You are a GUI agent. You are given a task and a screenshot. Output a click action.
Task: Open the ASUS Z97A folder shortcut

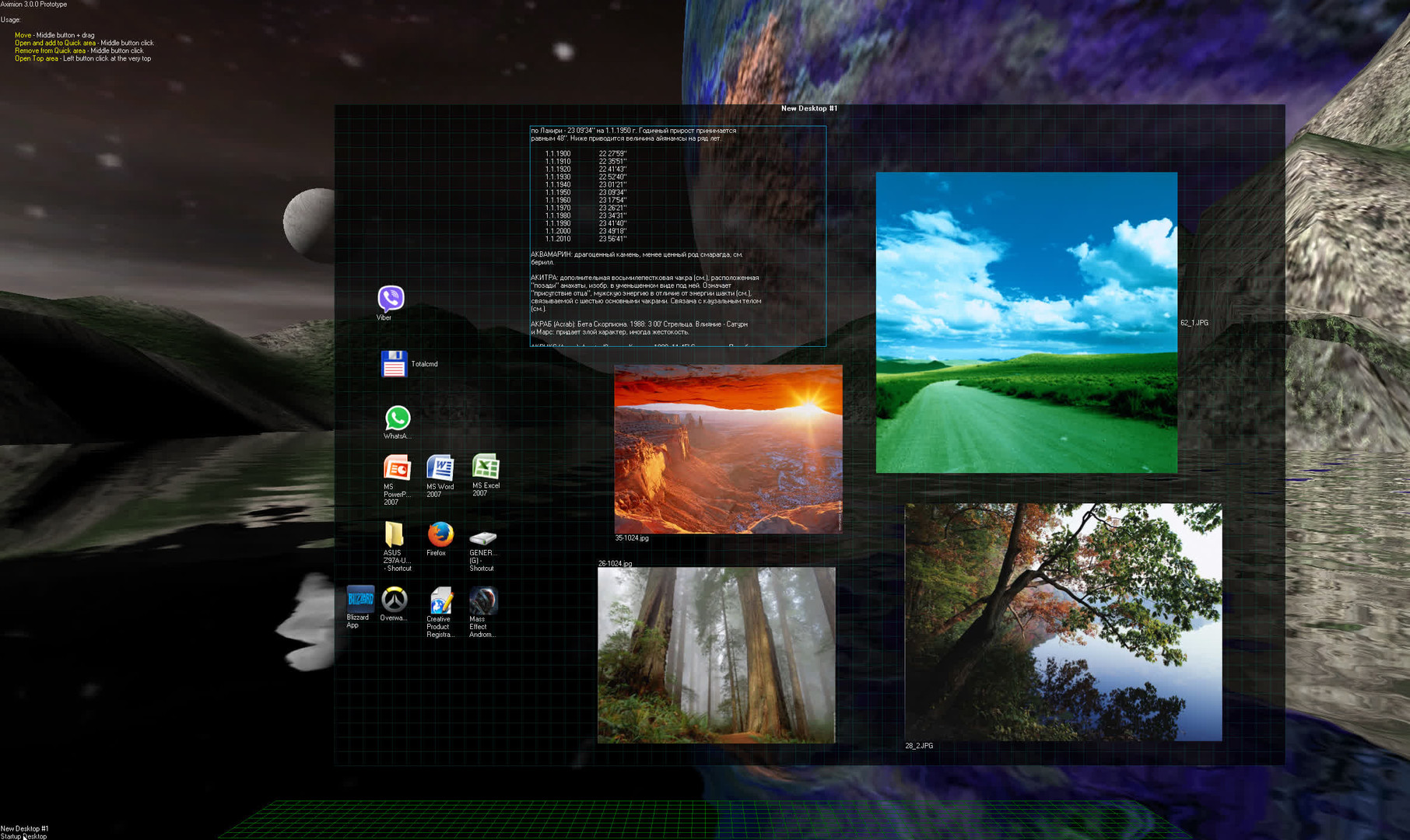pos(395,535)
